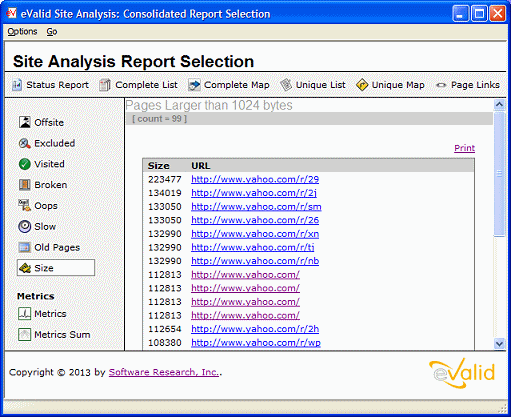The height and width of the screenshot is (417, 511).
Task: Click the Status Report icon
Action: click(x=17, y=85)
